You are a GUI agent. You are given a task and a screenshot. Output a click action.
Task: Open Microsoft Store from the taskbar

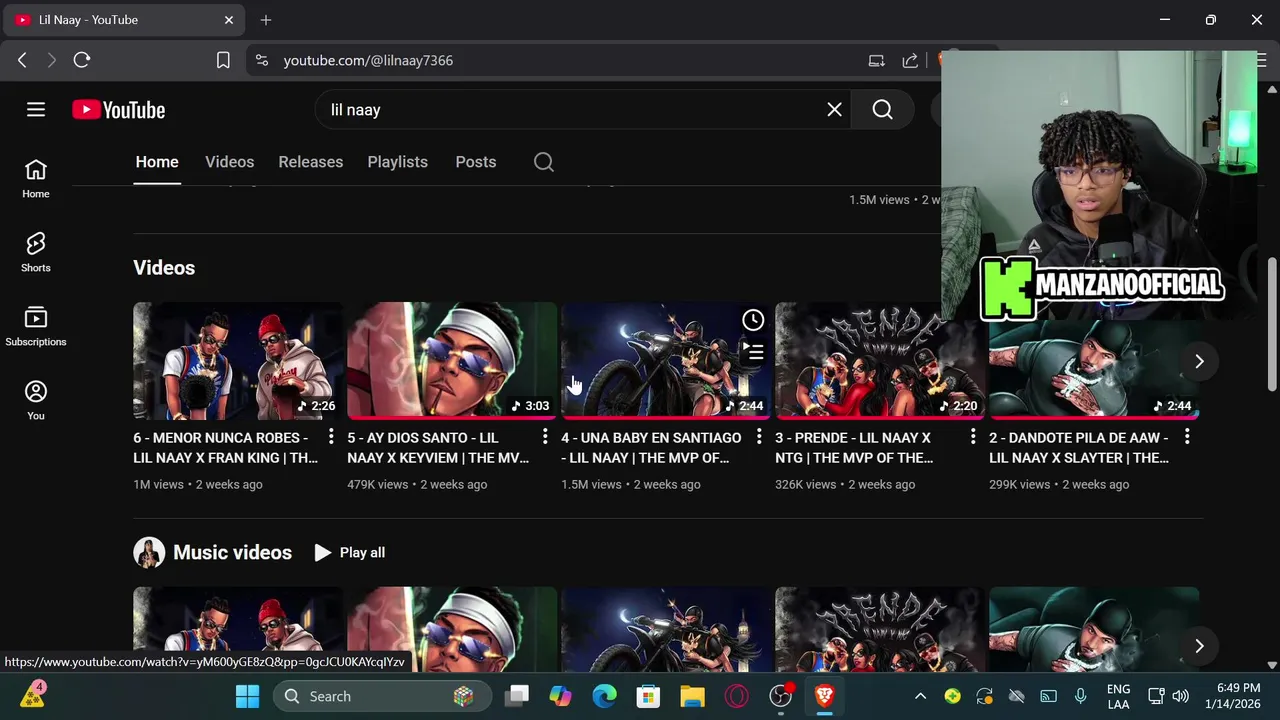648,696
